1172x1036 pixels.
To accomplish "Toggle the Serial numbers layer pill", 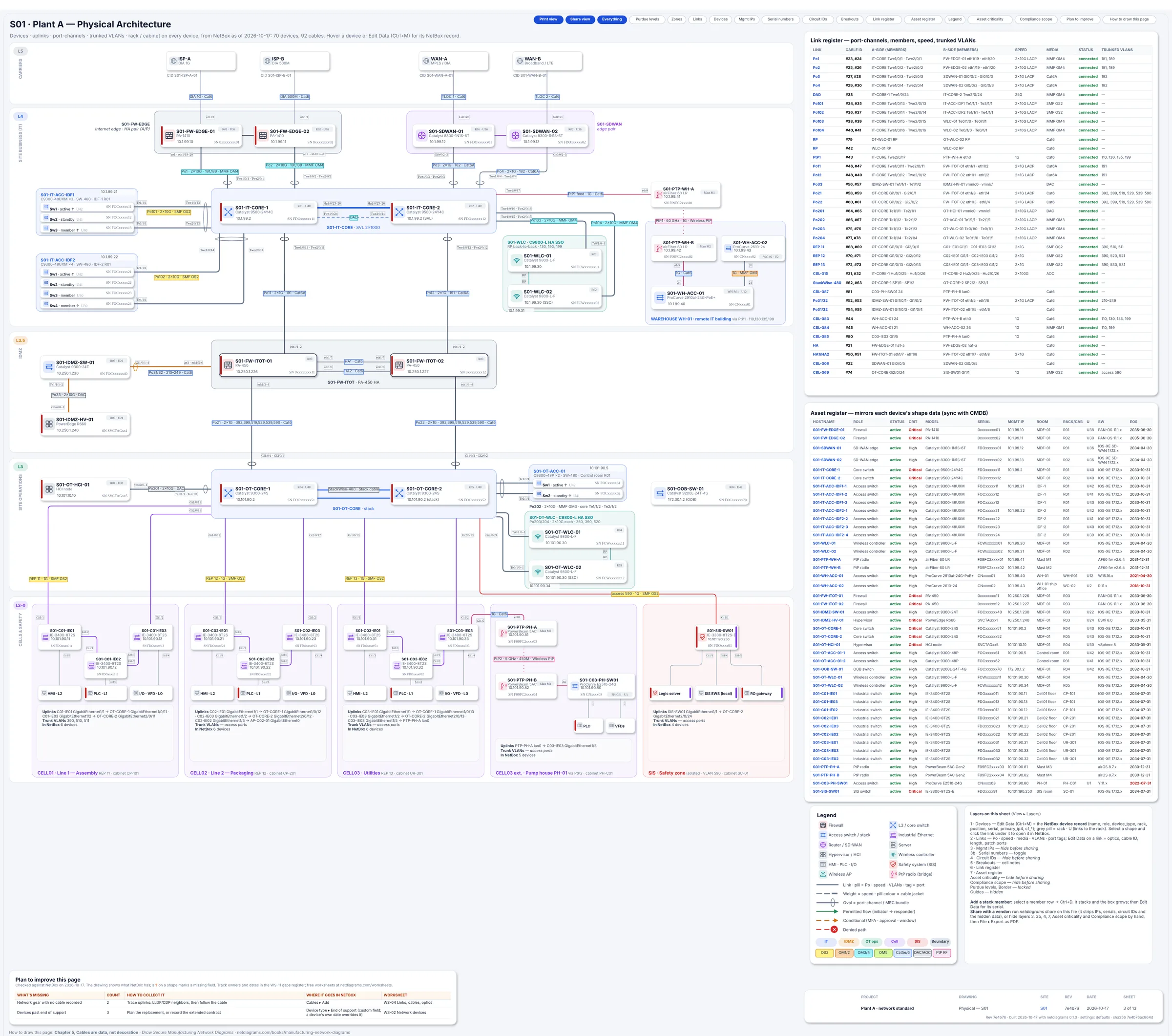I will [x=780, y=20].
